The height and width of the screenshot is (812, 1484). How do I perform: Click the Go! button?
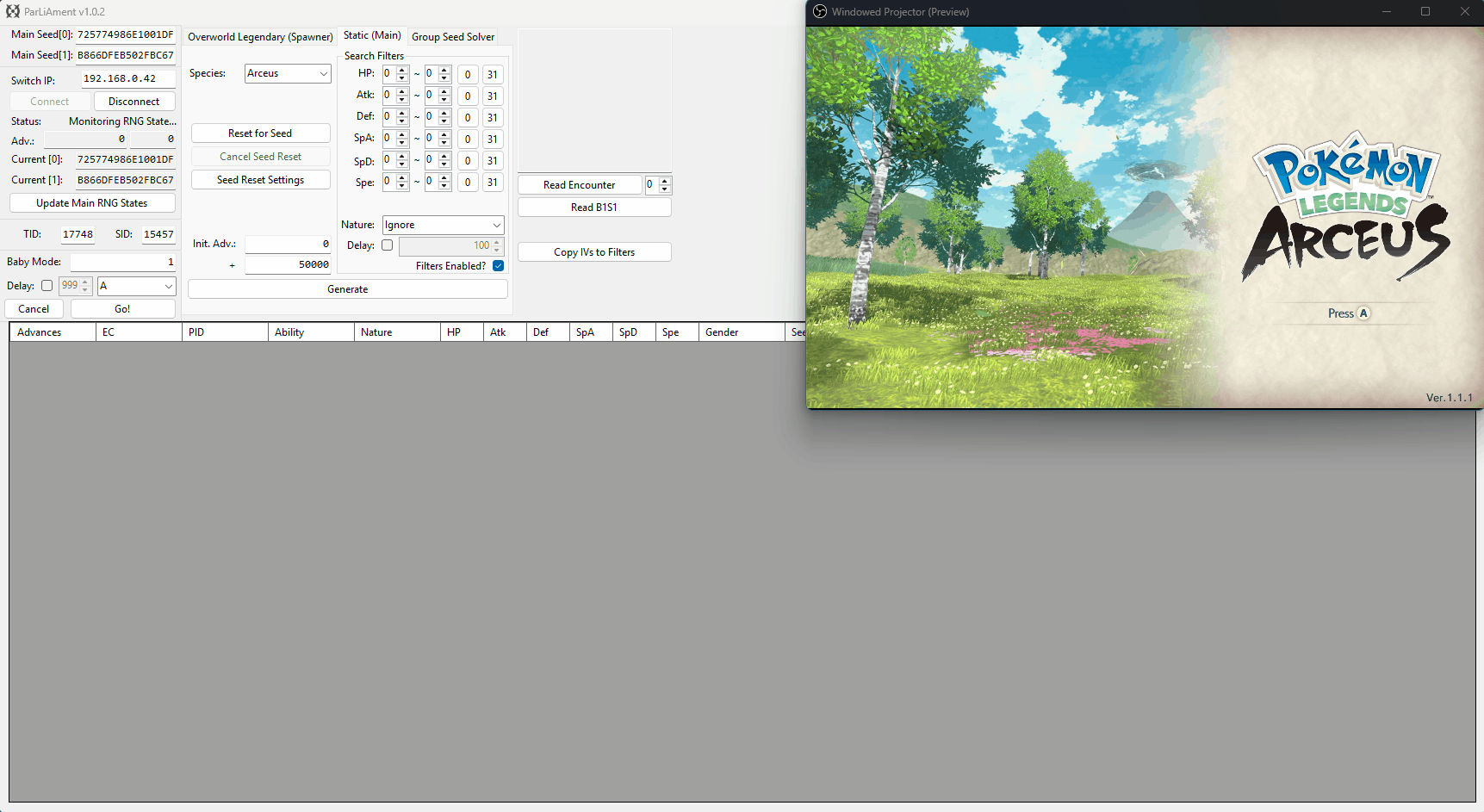pyautogui.click(x=122, y=309)
